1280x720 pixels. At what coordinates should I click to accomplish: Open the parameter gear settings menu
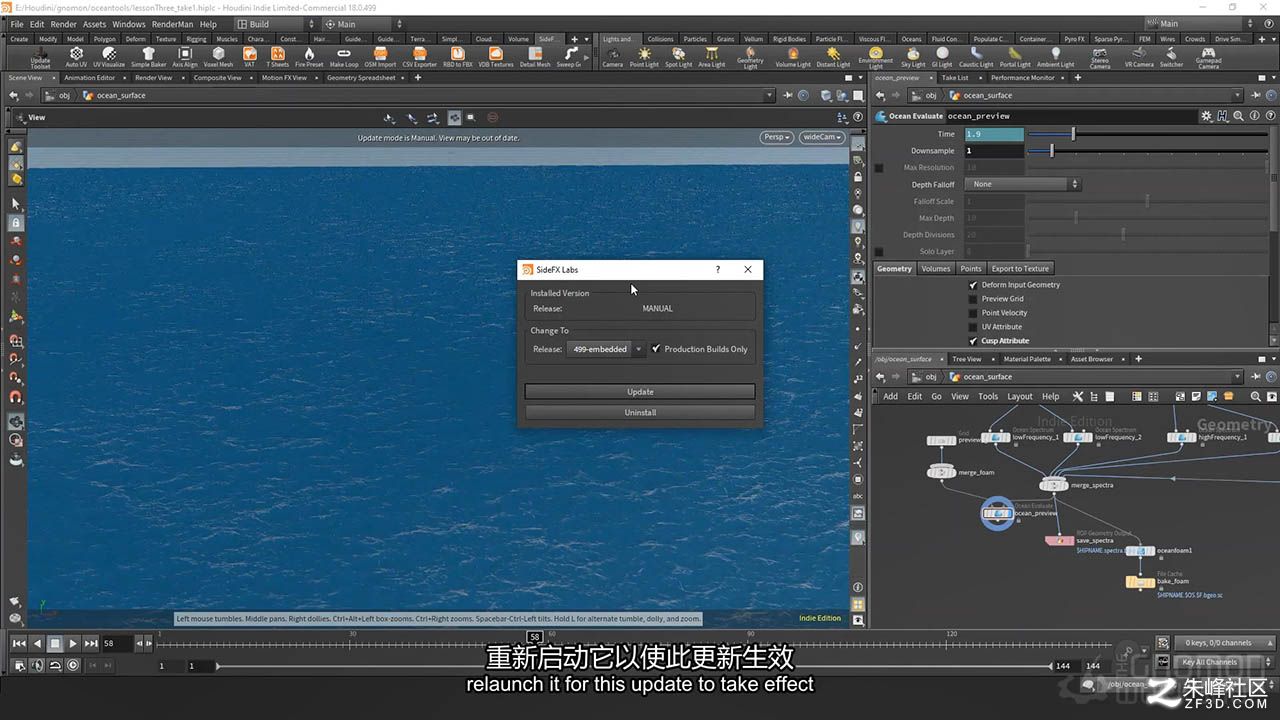tap(1207, 116)
